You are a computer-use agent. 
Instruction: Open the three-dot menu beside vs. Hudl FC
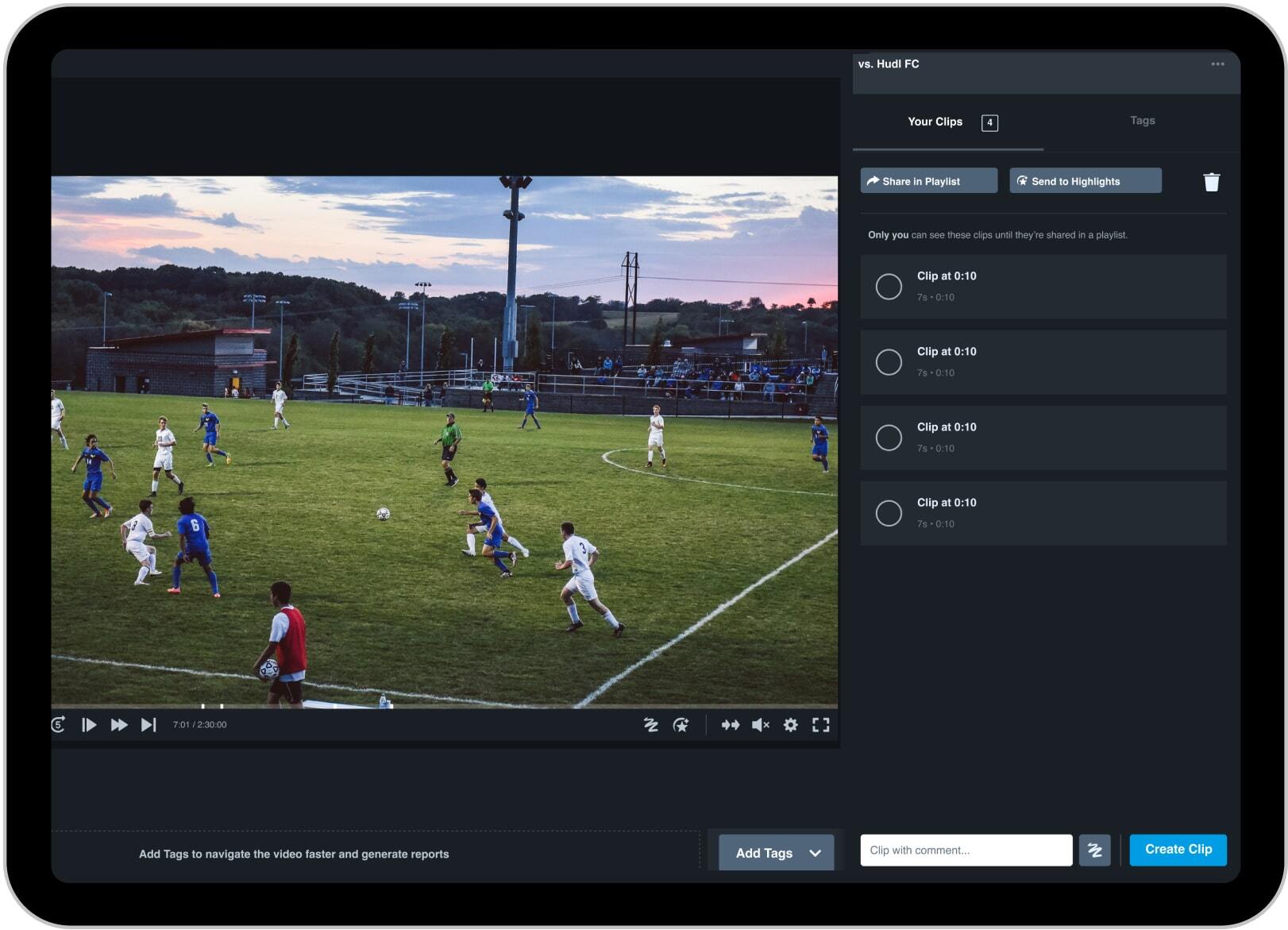pyautogui.click(x=1217, y=64)
